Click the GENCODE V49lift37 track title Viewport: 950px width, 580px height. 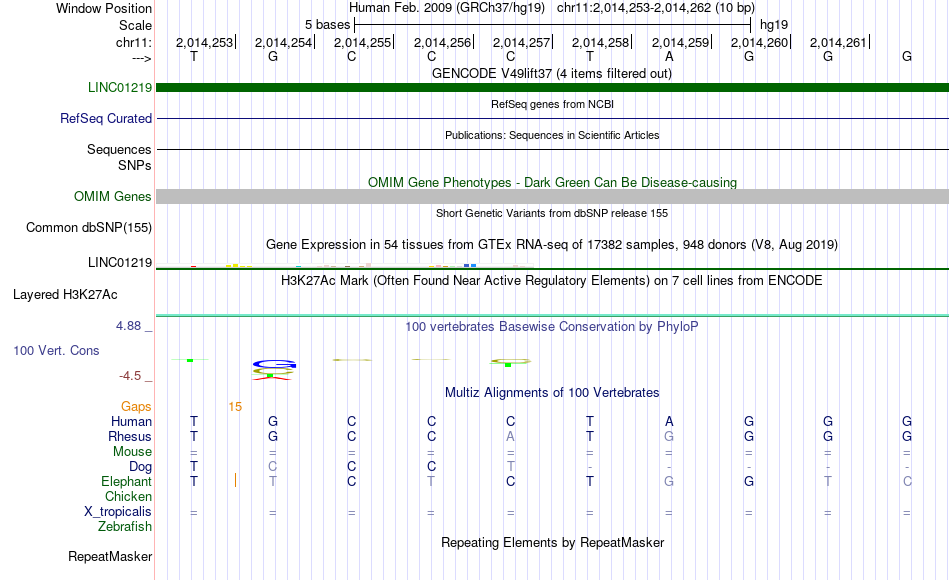click(551, 73)
